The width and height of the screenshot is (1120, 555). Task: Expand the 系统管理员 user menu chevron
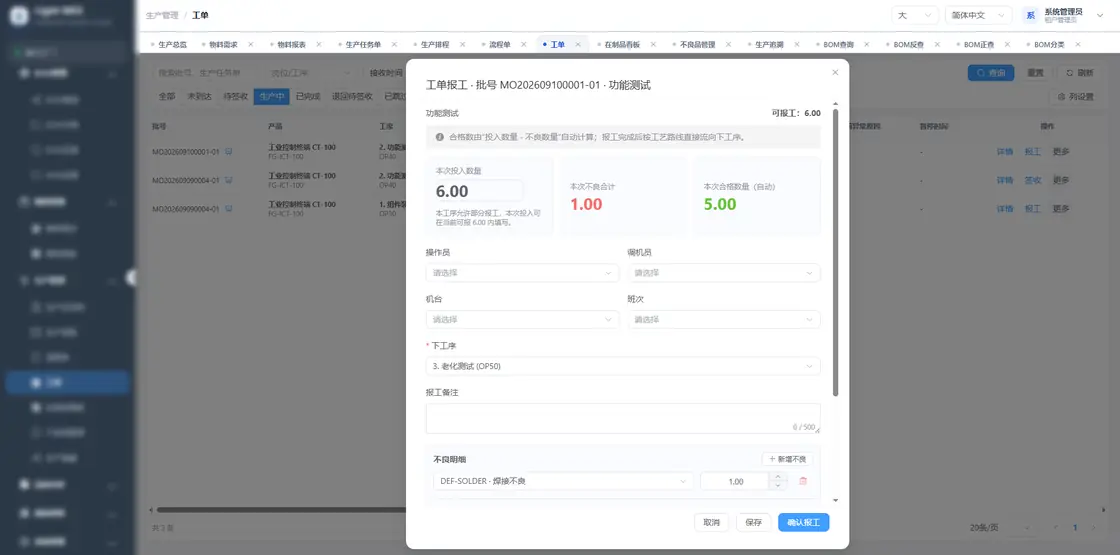point(1099,15)
